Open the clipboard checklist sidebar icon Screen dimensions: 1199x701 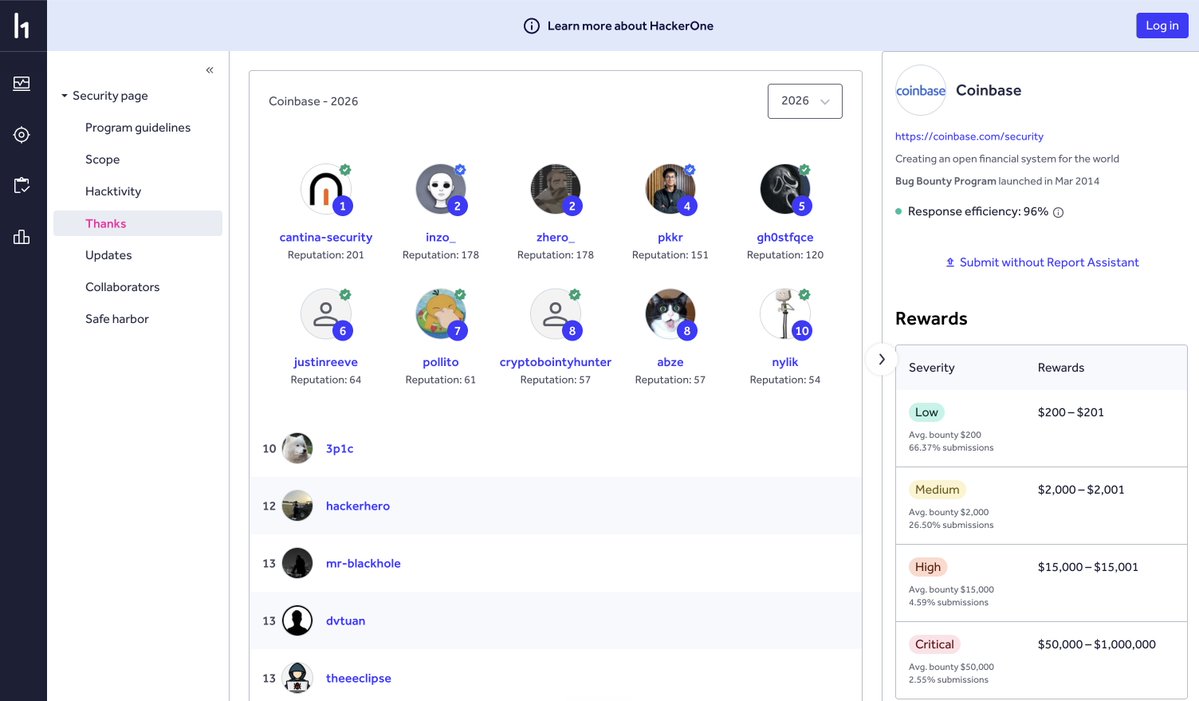point(21,185)
